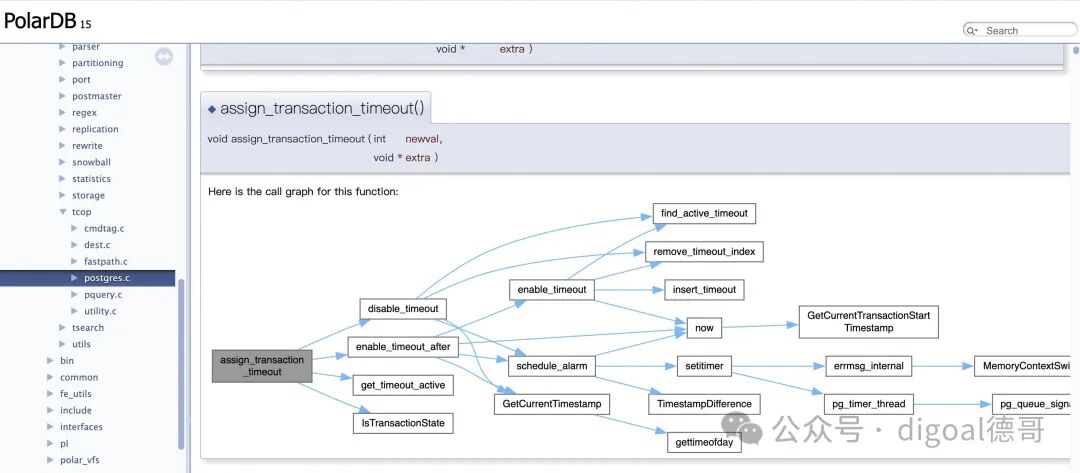Expand the partitioning folder arrow
This screenshot has height=473, width=1080.
[x=63, y=63]
